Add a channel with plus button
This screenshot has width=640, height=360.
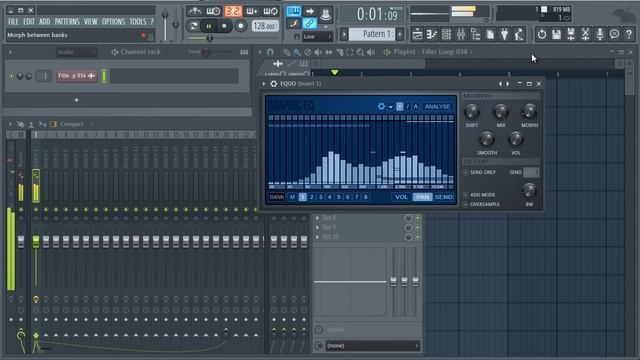[76, 100]
